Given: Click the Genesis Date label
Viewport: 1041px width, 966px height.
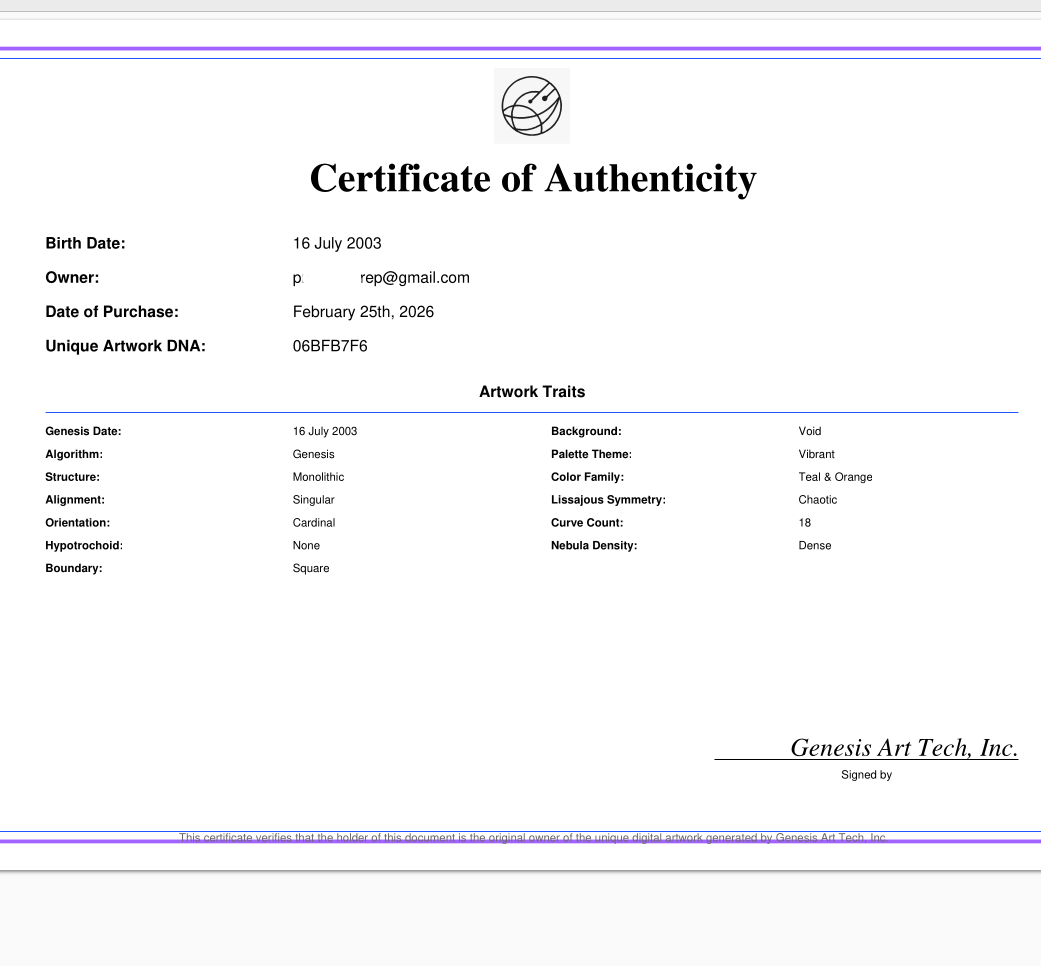Looking at the screenshot, I should [83, 431].
